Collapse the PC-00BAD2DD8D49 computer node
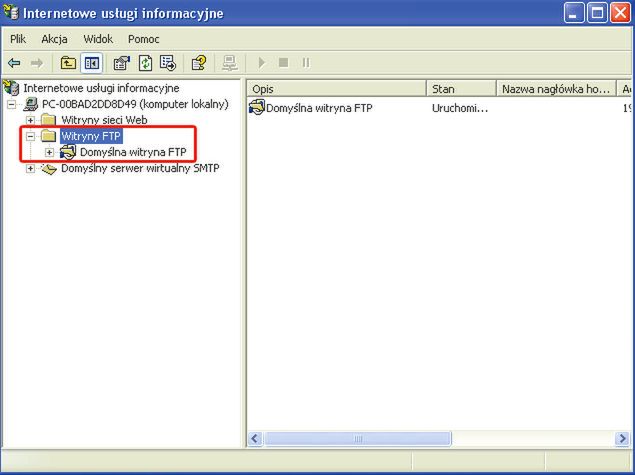Screen dimensions: 635x475 click(11, 104)
